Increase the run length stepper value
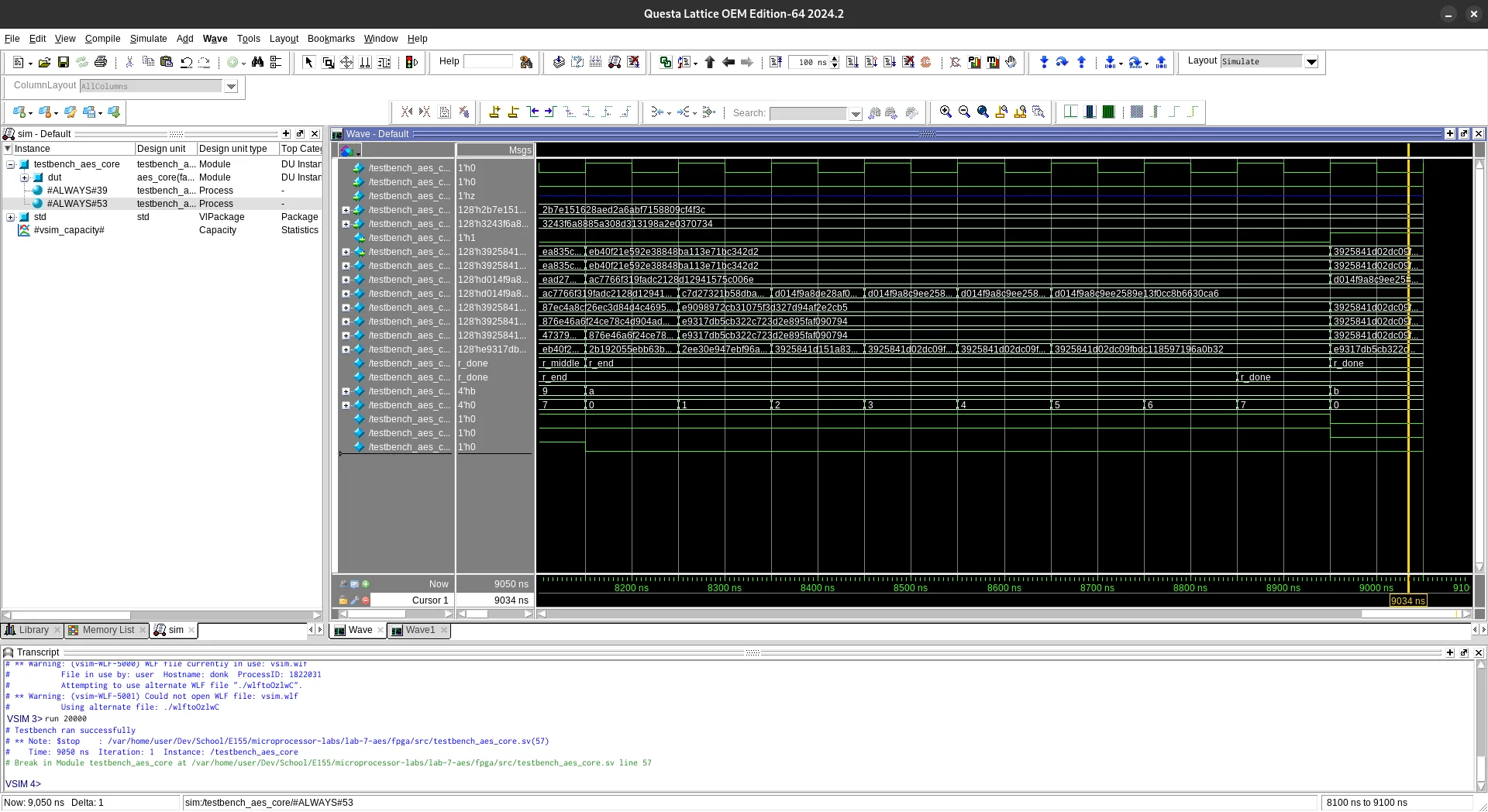 835,59
